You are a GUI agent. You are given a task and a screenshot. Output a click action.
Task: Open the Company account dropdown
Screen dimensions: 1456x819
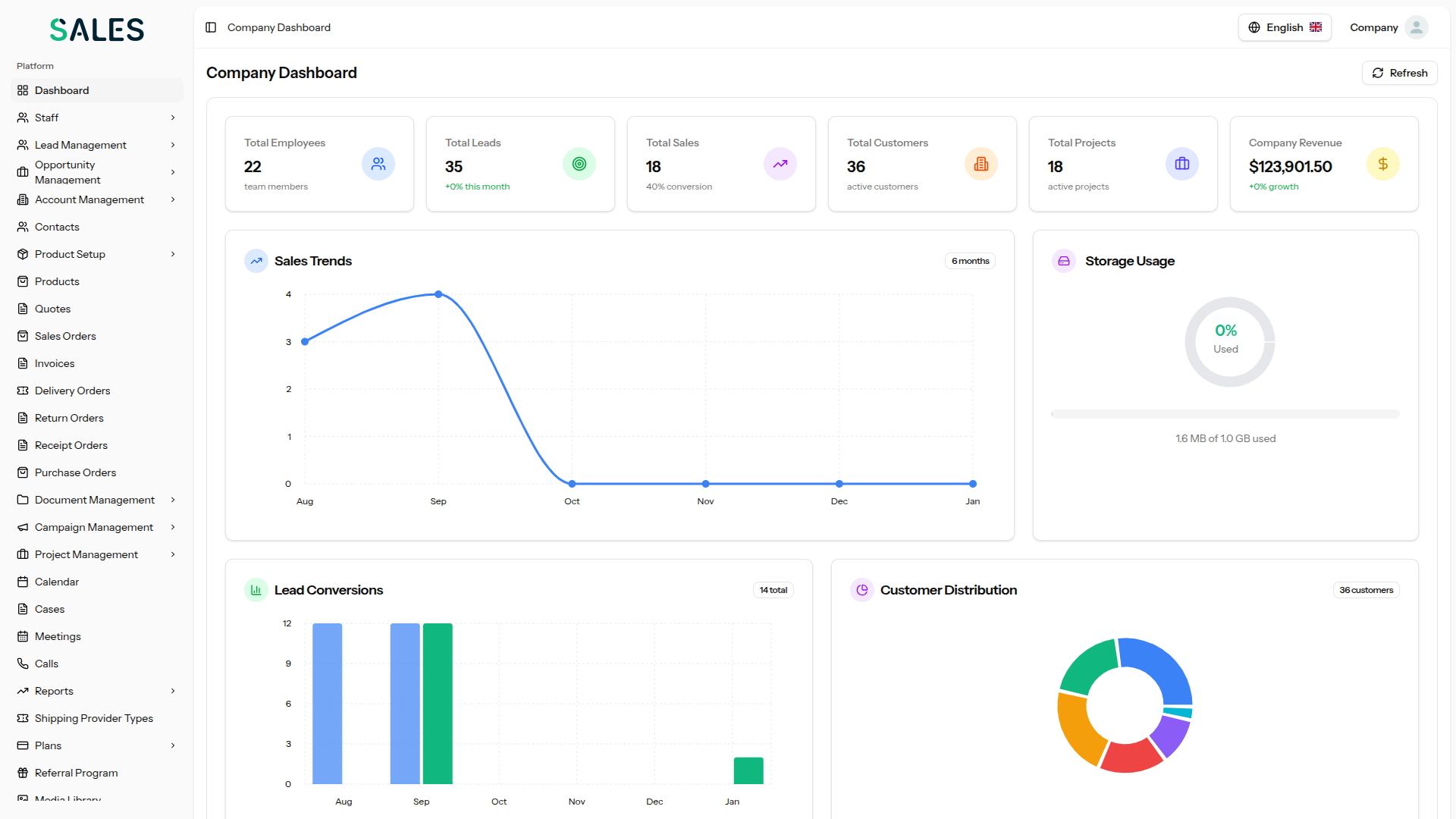click(1388, 27)
